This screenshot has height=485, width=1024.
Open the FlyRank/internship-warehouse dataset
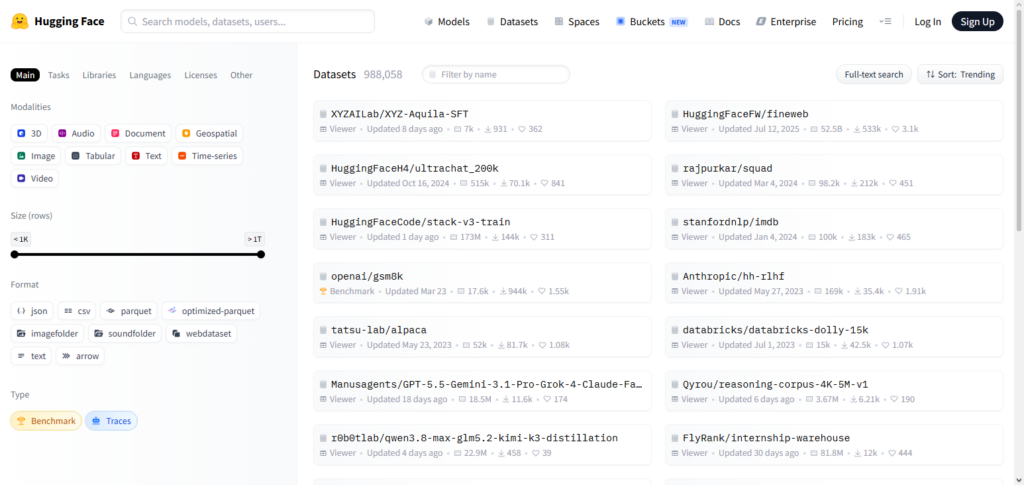[x=834, y=445]
